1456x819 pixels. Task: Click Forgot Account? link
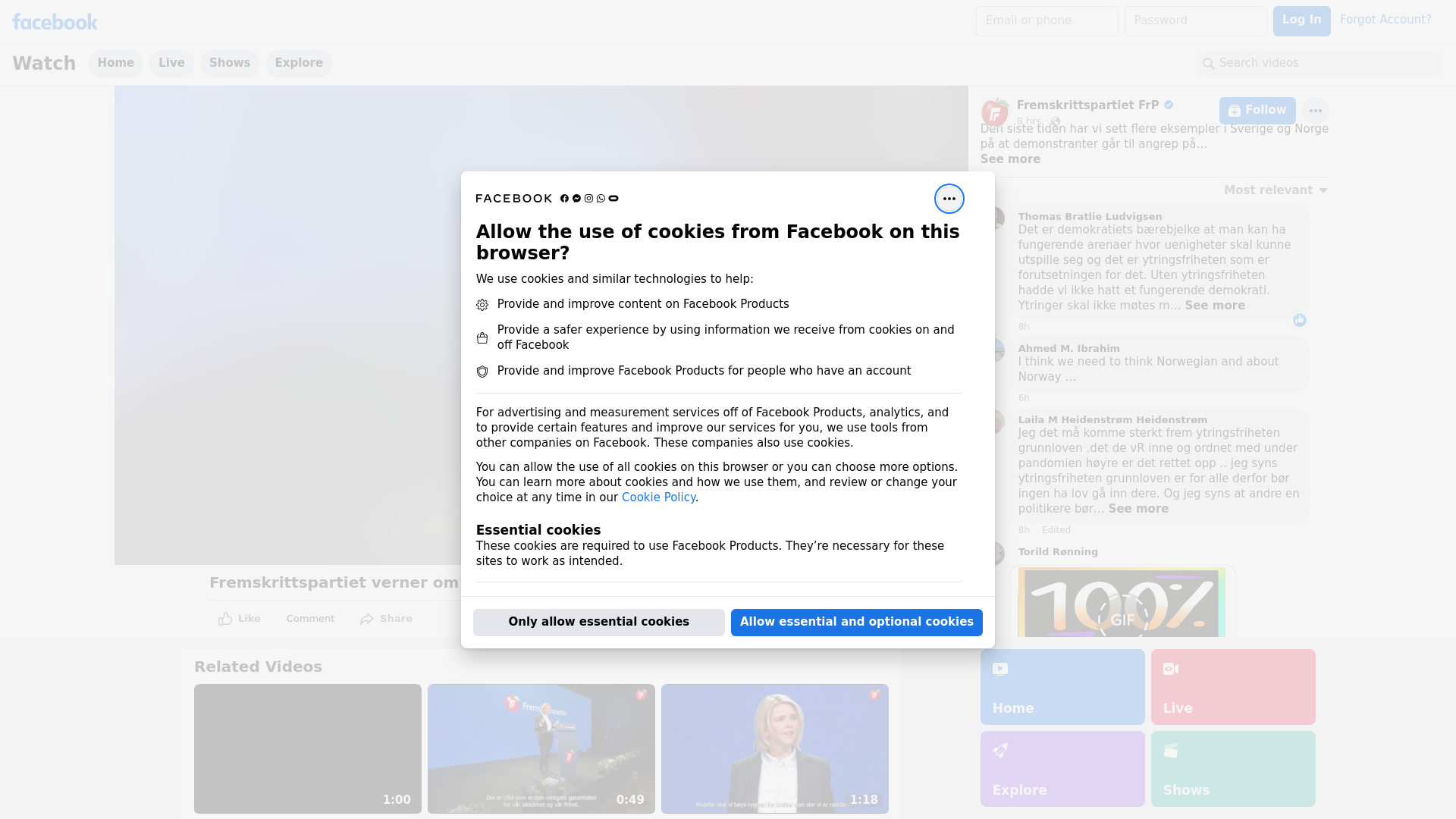pos(1385,20)
